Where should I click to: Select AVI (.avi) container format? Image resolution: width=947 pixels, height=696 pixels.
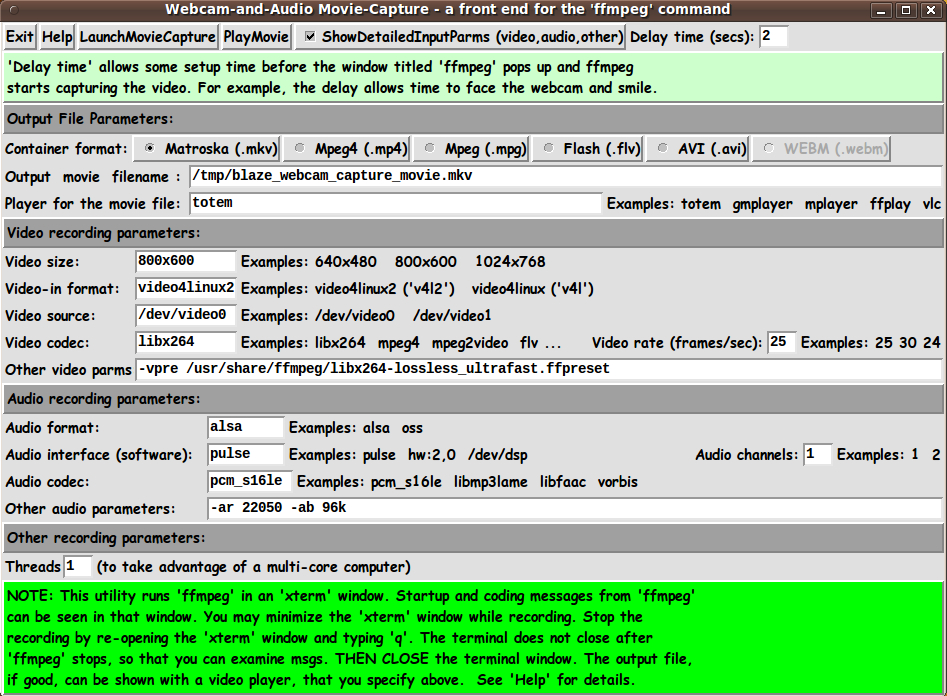(x=698, y=149)
